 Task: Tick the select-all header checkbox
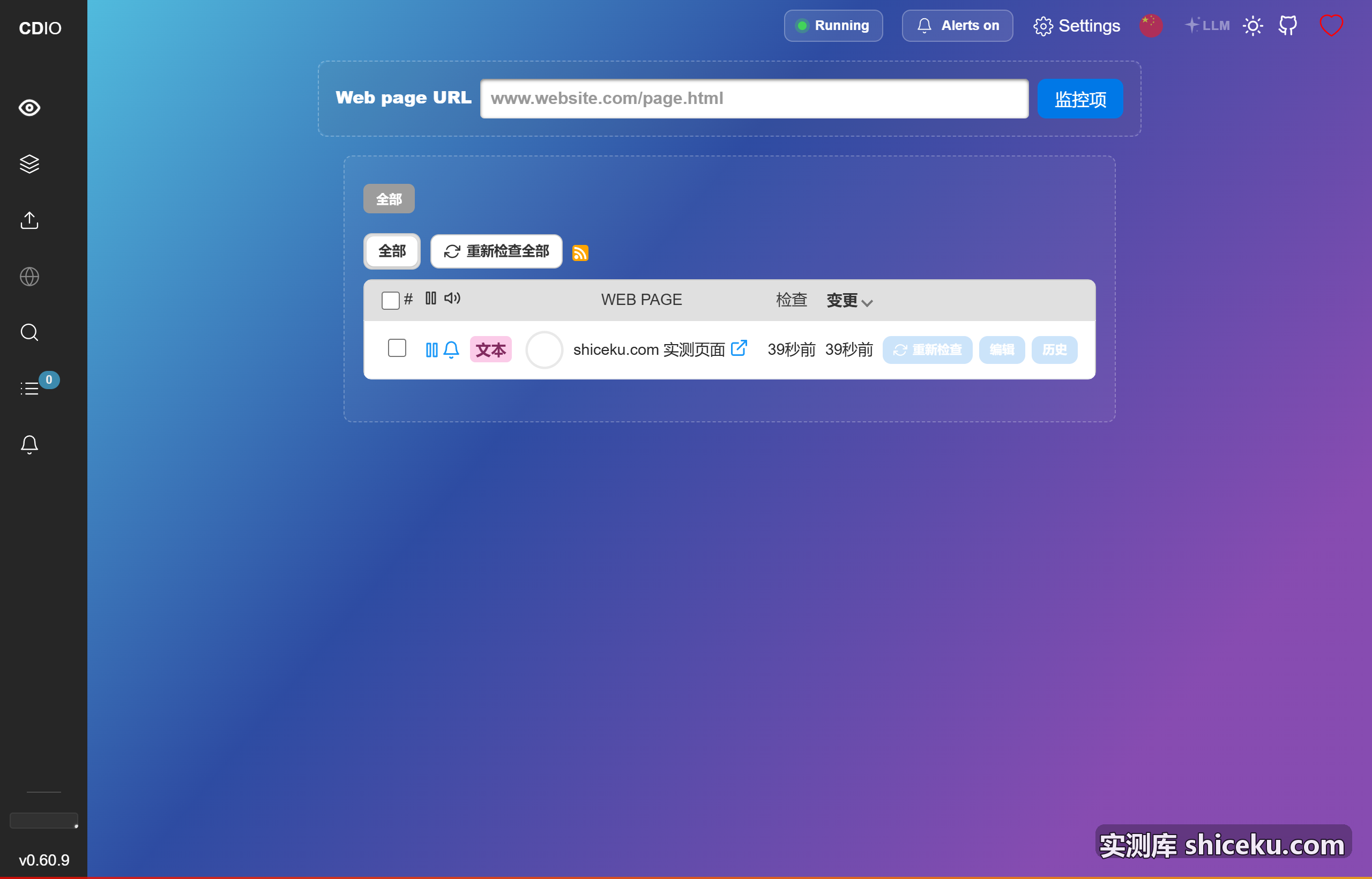pyautogui.click(x=390, y=300)
